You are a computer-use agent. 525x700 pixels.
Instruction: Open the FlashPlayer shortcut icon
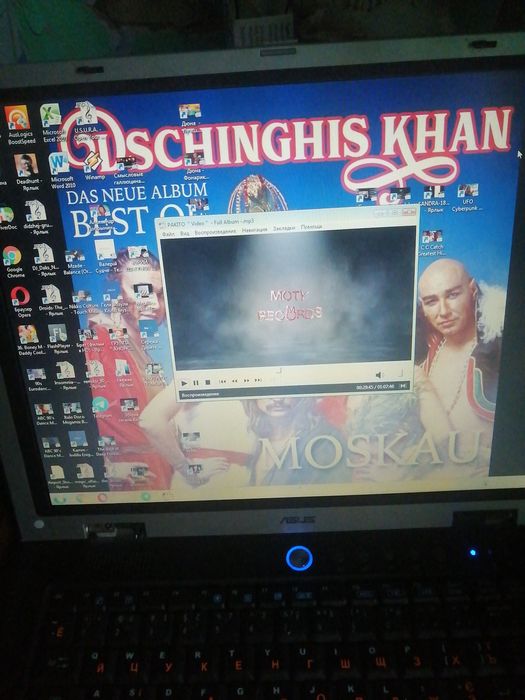(58, 339)
